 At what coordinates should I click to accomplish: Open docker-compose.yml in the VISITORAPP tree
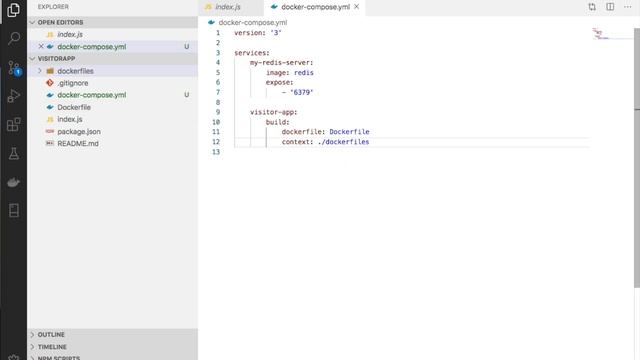pos(113,95)
